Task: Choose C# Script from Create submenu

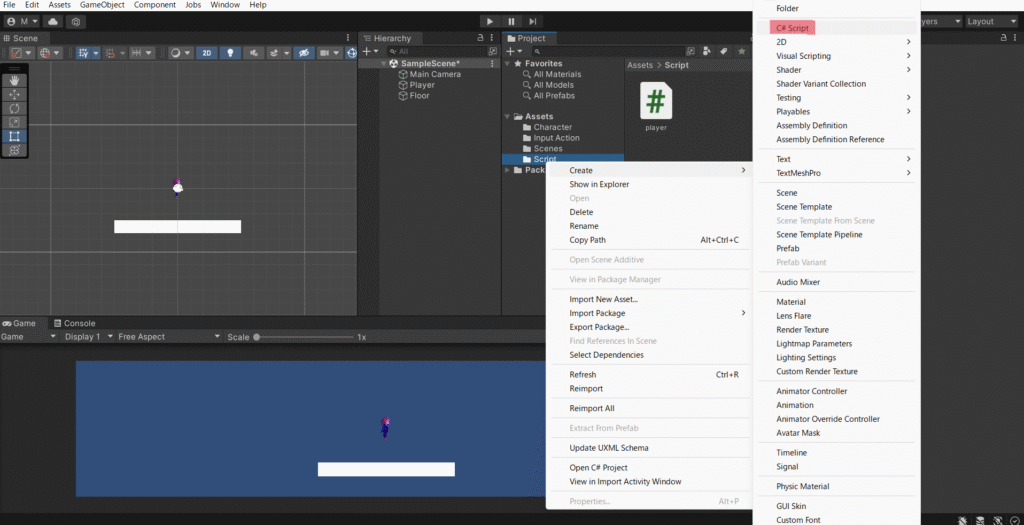Action: click(792, 28)
